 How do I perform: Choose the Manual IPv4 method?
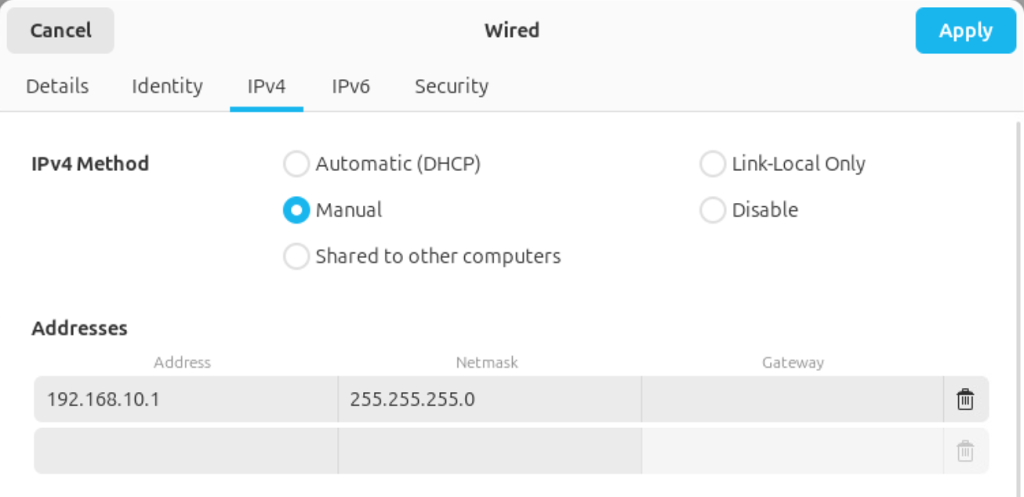(297, 210)
